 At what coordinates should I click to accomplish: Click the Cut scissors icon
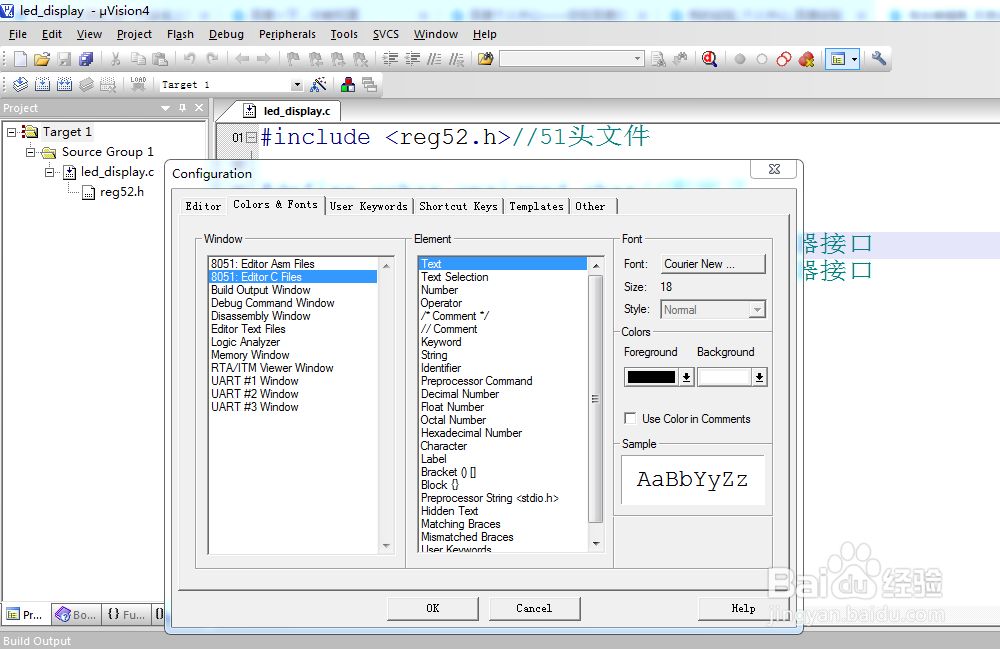coord(115,59)
